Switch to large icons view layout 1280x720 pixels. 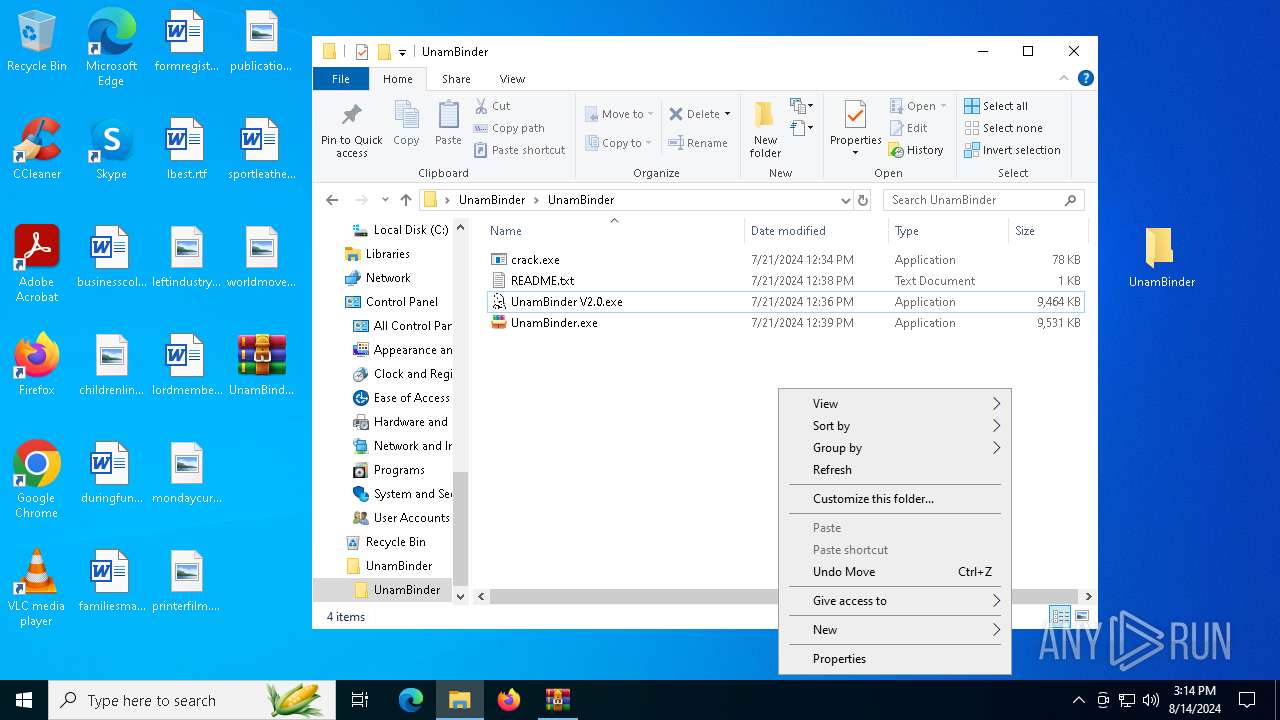[x=1081, y=617]
